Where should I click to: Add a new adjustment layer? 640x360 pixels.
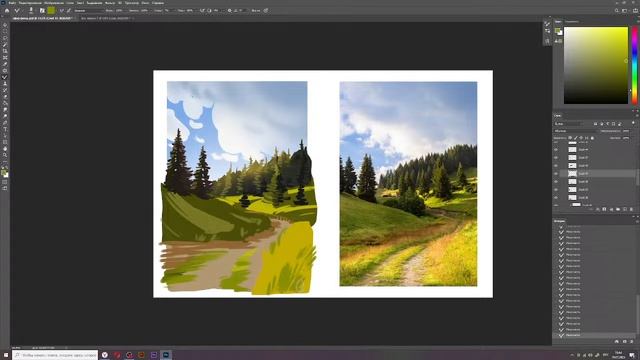tap(611, 209)
